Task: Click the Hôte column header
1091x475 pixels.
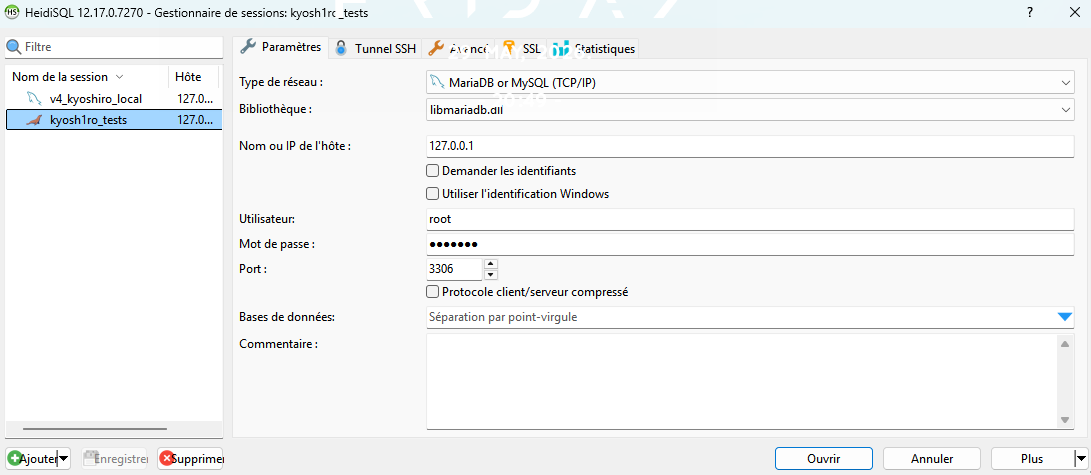Action: coord(195,77)
